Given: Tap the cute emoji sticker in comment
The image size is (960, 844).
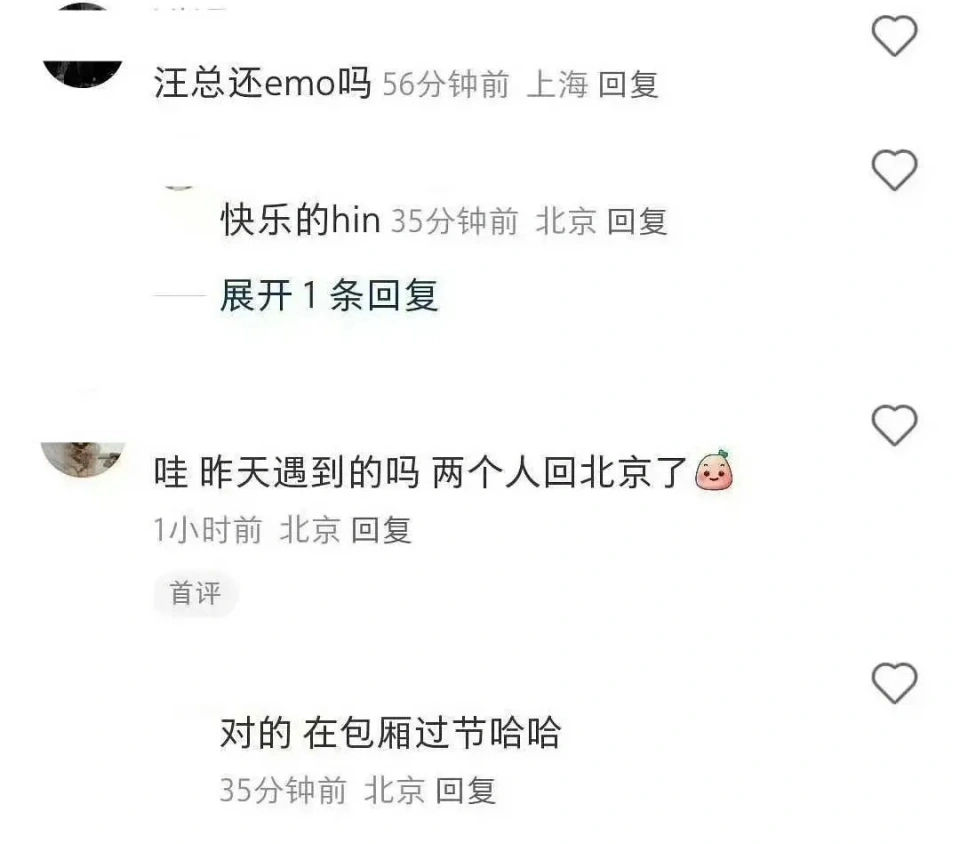Looking at the screenshot, I should click(x=714, y=471).
